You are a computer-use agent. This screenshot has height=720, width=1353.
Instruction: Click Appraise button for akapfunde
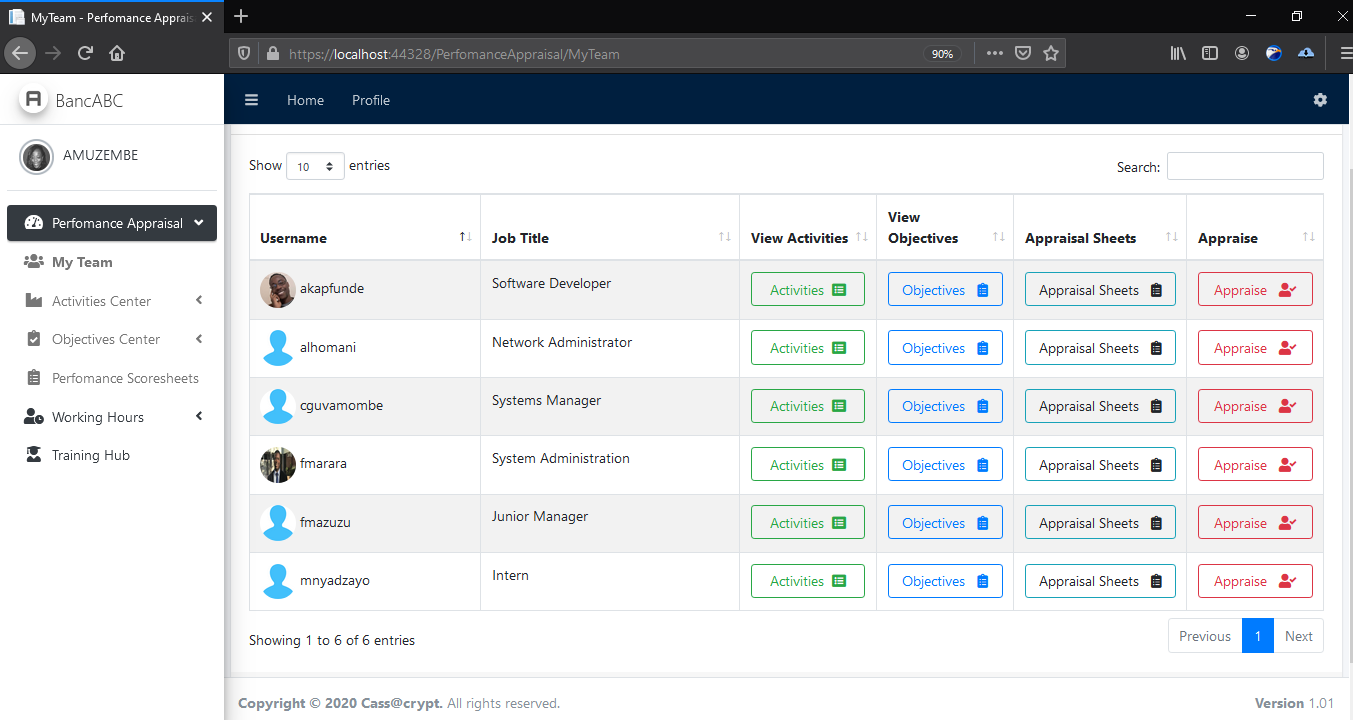[1254, 290]
